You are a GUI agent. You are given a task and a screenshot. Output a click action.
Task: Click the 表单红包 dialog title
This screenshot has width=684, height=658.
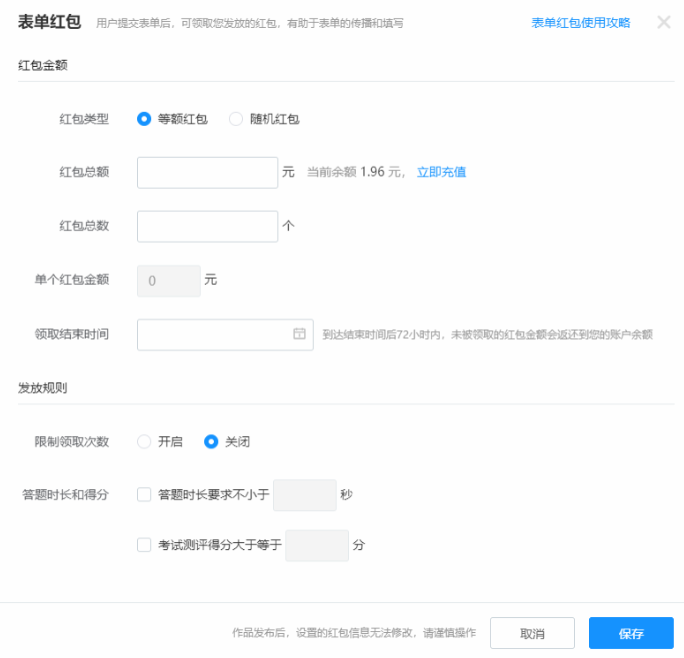pyautogui.click(x=49, y=22)
